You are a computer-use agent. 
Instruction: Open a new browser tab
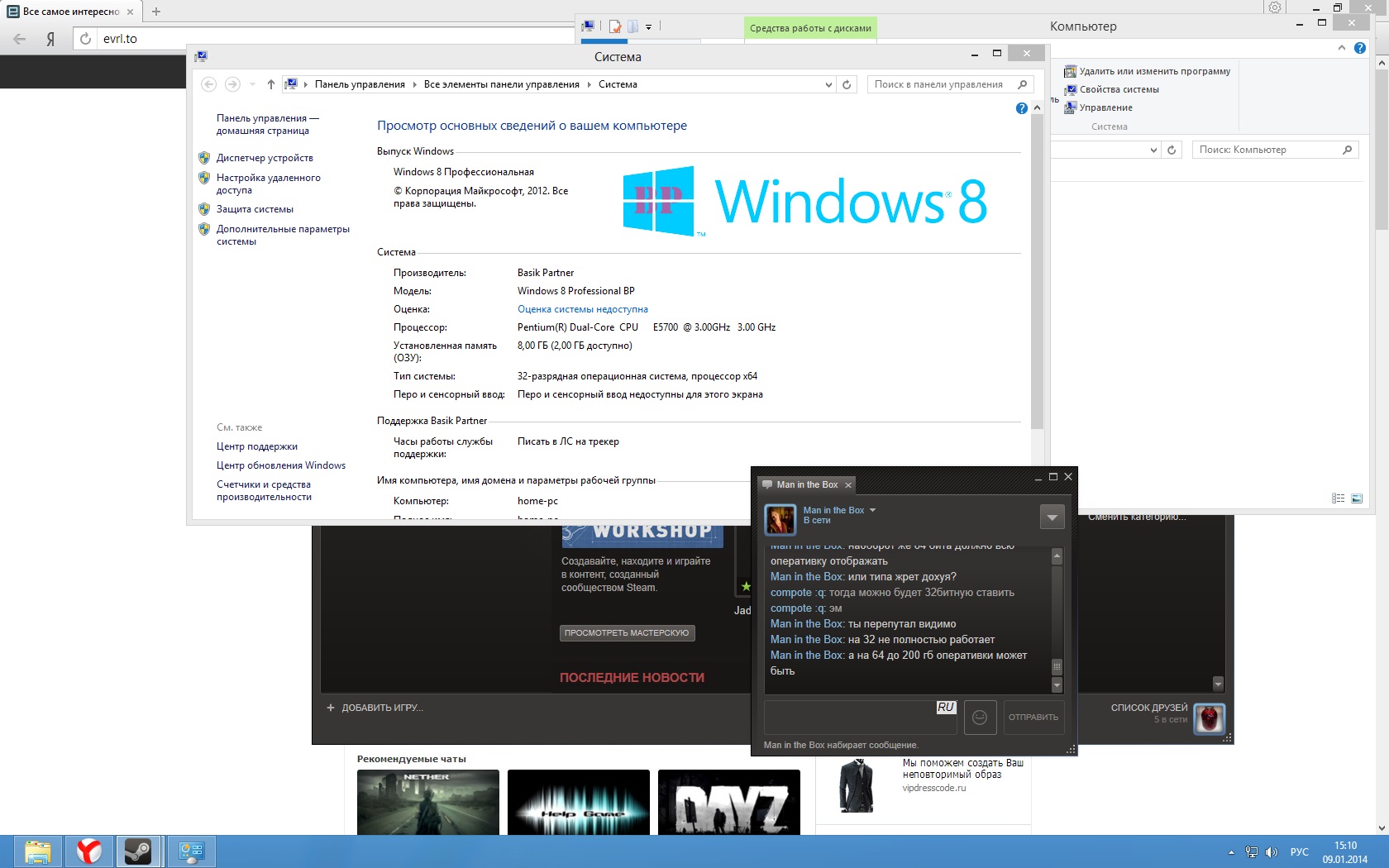[156, 12]
